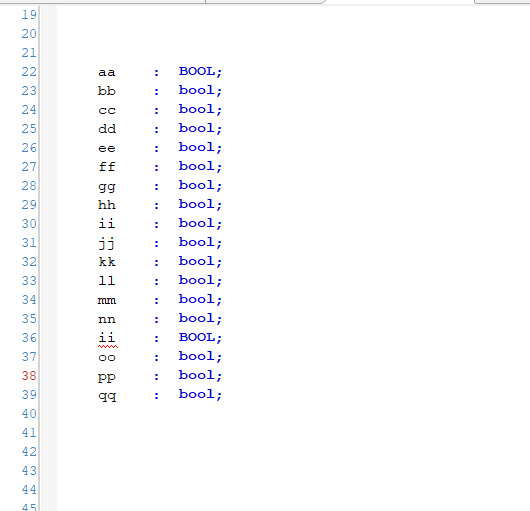
Task: Select the bool type of bb
Action: click(197, 90)
